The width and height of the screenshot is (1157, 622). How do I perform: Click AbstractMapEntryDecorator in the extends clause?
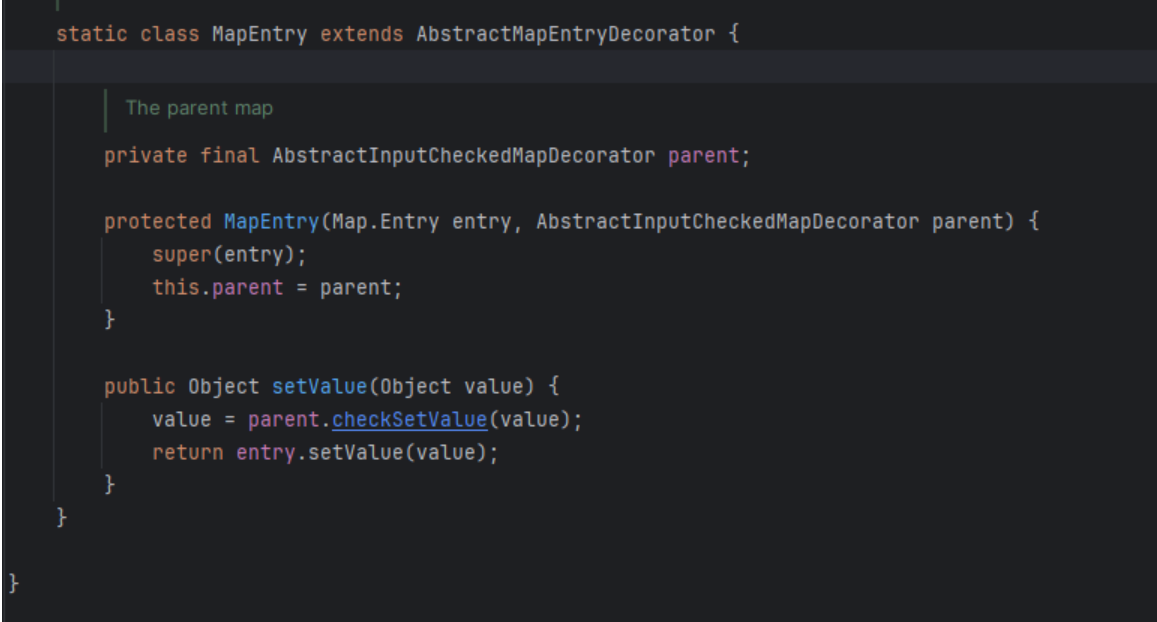[x=565, y=34]
